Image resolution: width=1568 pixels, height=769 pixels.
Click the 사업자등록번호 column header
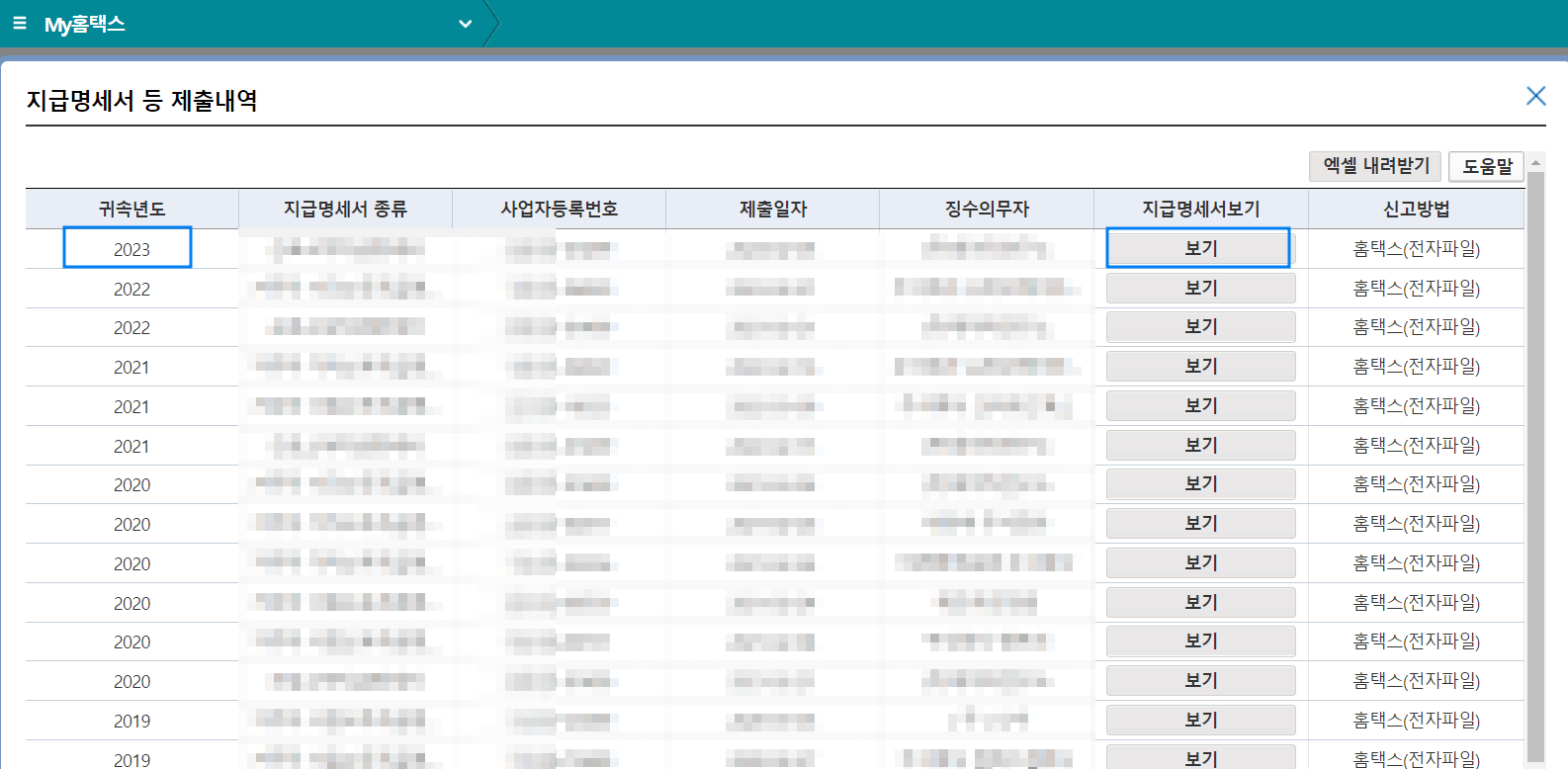[x=559, y=209]
